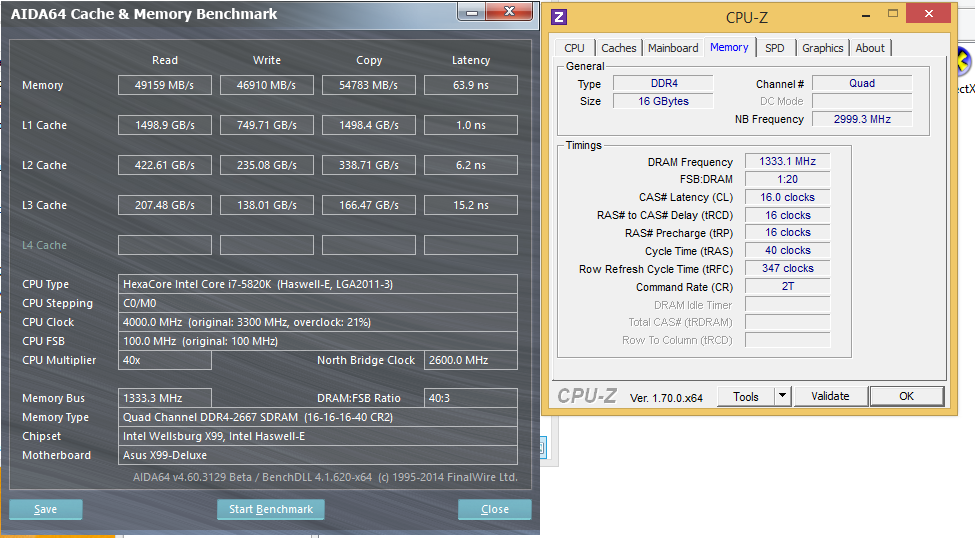Click the Type value DDR4 in CPU-Z
The height and width of the screenshot is (538, 975).
pos(663,83)
